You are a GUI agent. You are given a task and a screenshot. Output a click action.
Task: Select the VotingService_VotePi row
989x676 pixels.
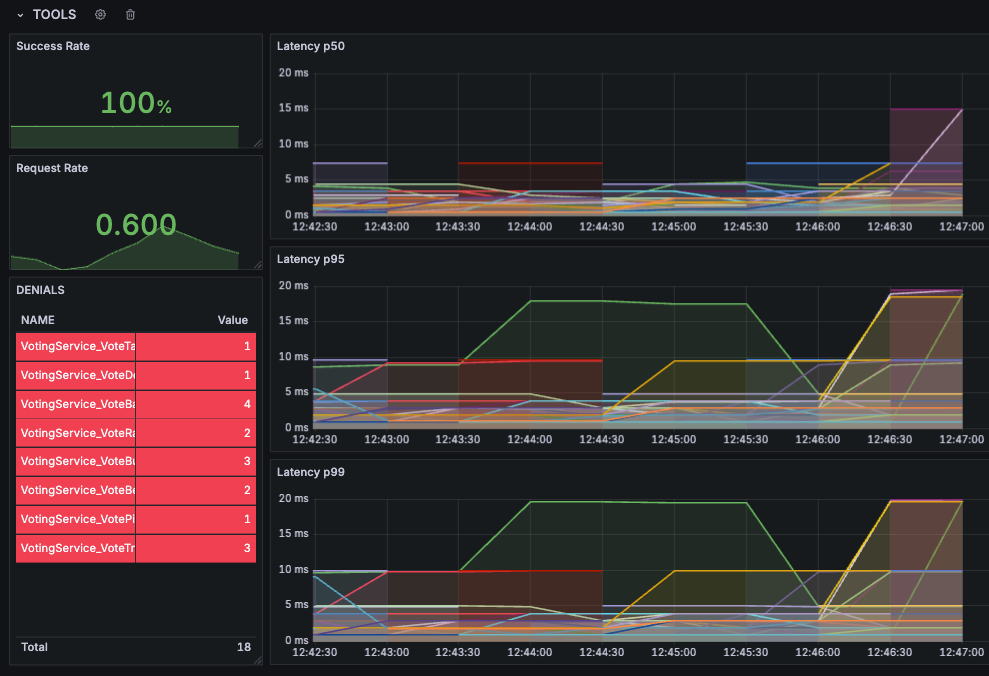pyautogui.click(x=136, y=519)
